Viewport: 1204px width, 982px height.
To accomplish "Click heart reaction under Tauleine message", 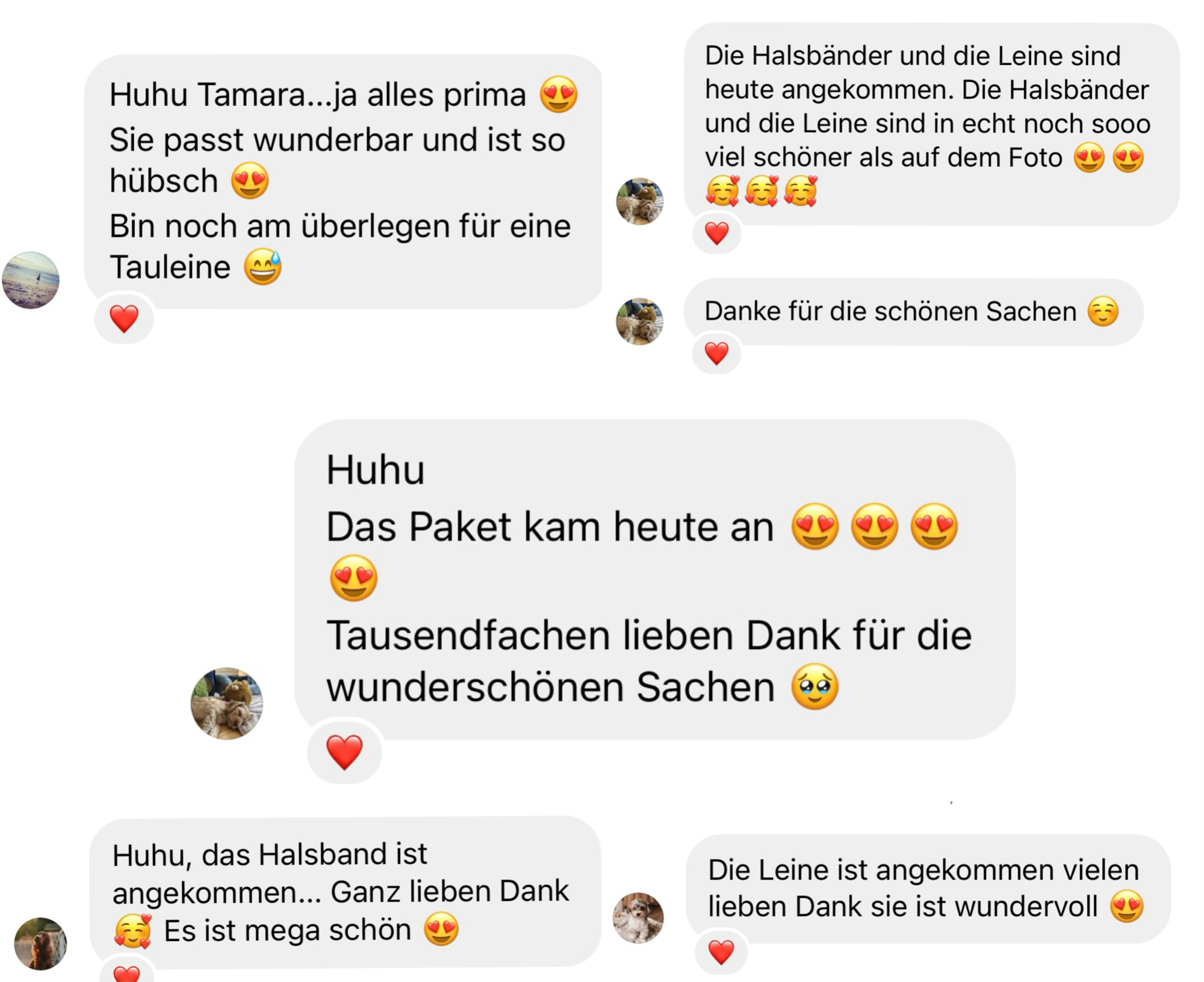I will 124,319.
